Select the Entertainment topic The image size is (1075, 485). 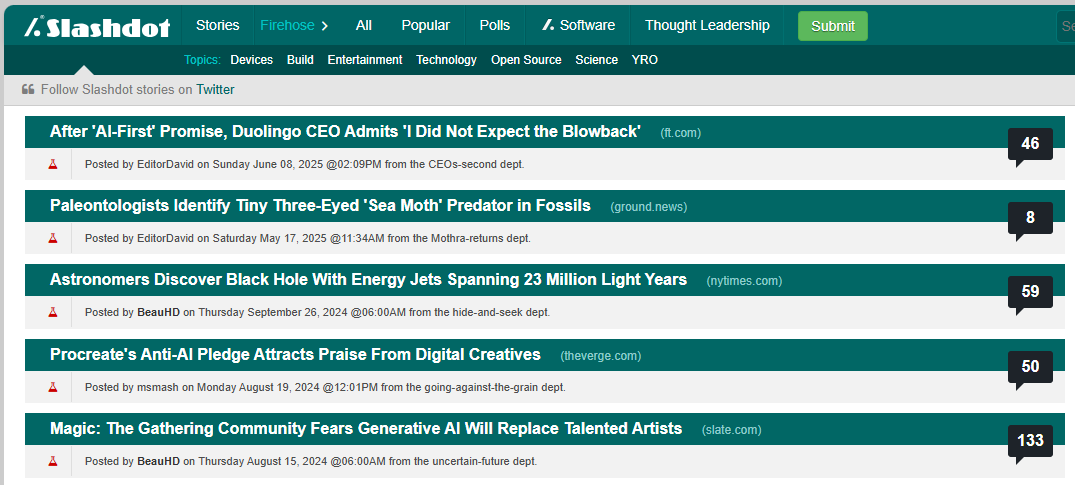(365, 60)
